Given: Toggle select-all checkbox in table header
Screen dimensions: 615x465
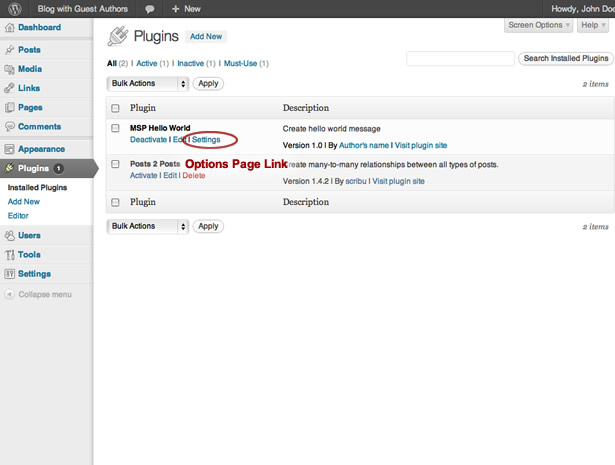Looking at the screenshot, I should (x=115, y=108).
